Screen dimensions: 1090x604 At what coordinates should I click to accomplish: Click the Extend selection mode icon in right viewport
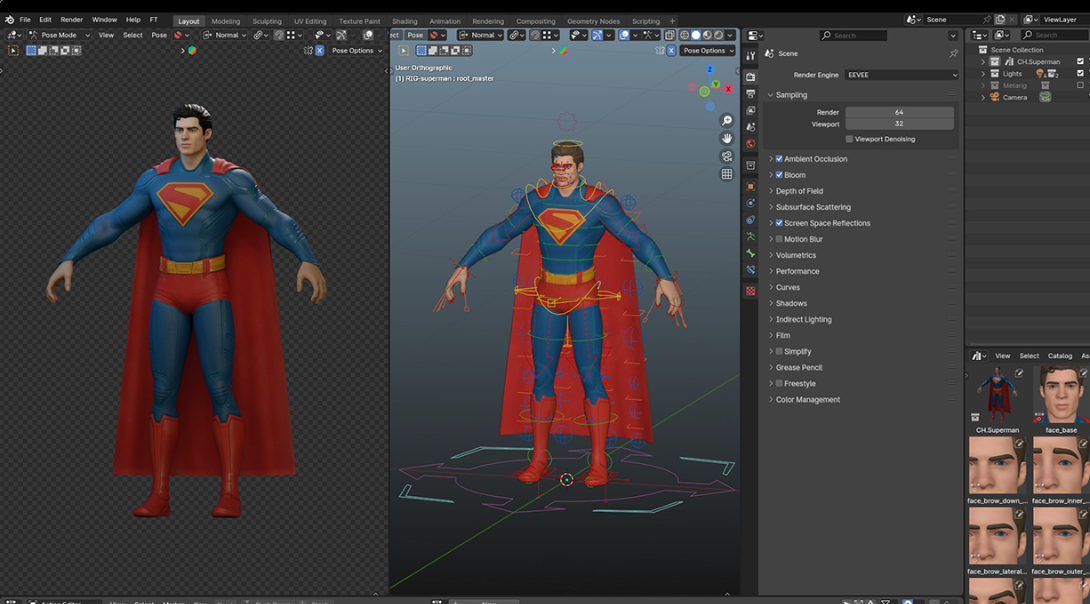(432, 50)
